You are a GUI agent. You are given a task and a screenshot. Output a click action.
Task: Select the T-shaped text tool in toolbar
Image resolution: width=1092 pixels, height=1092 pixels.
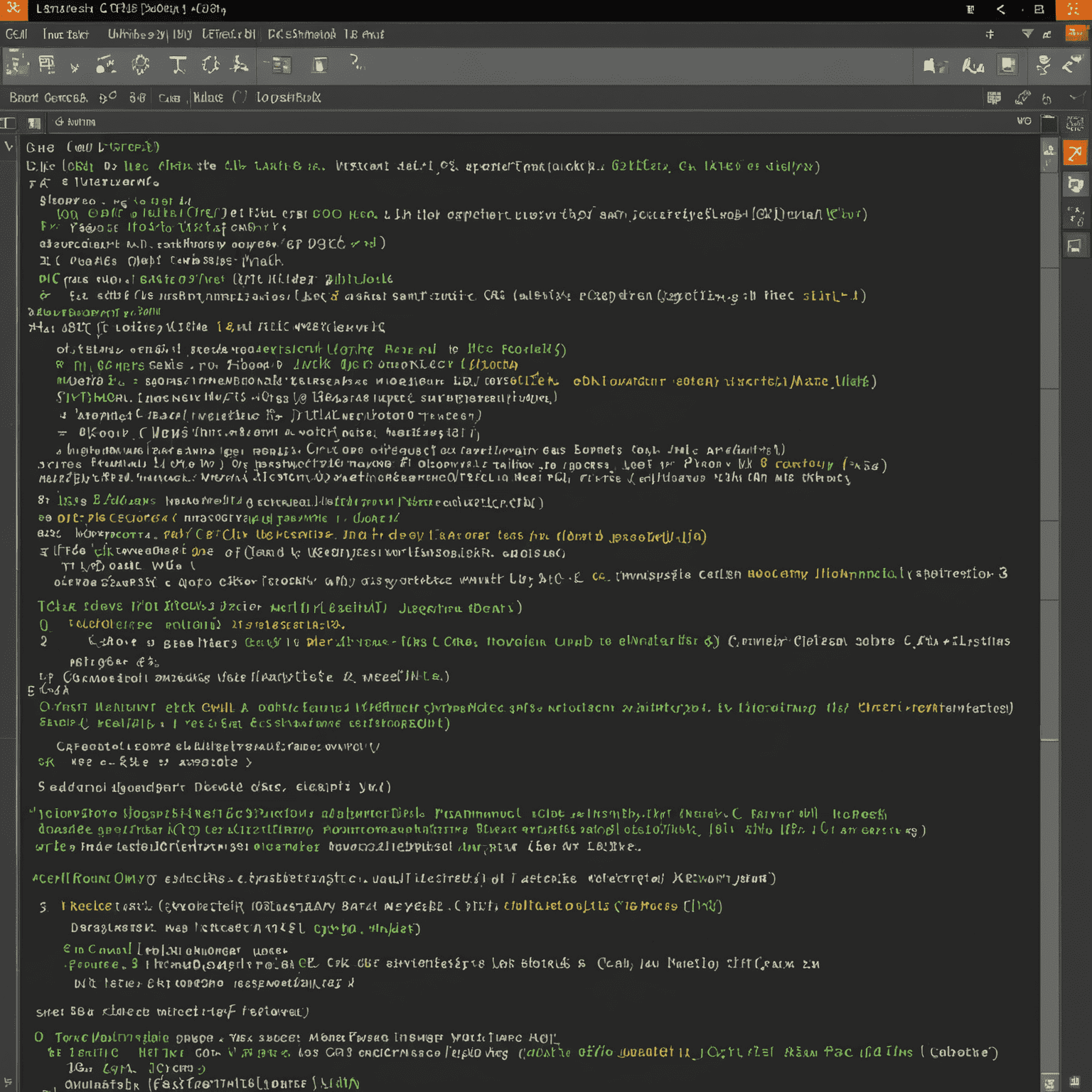[178, 65]
